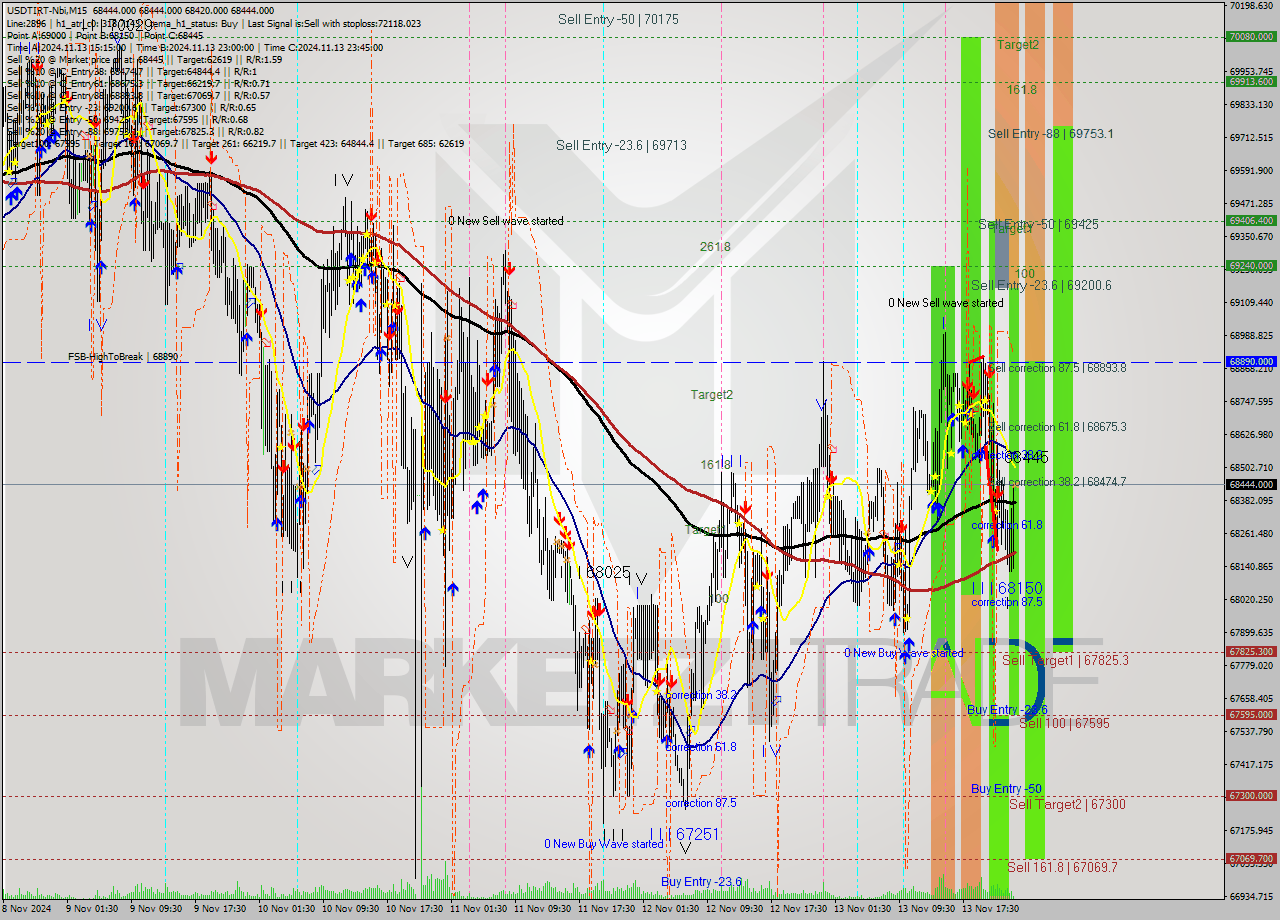Image resolution: width=1280 pixels, height=920 pixels.
Task: Click the 68020.250 price scale value
Action: click(x=1251, y=599)
